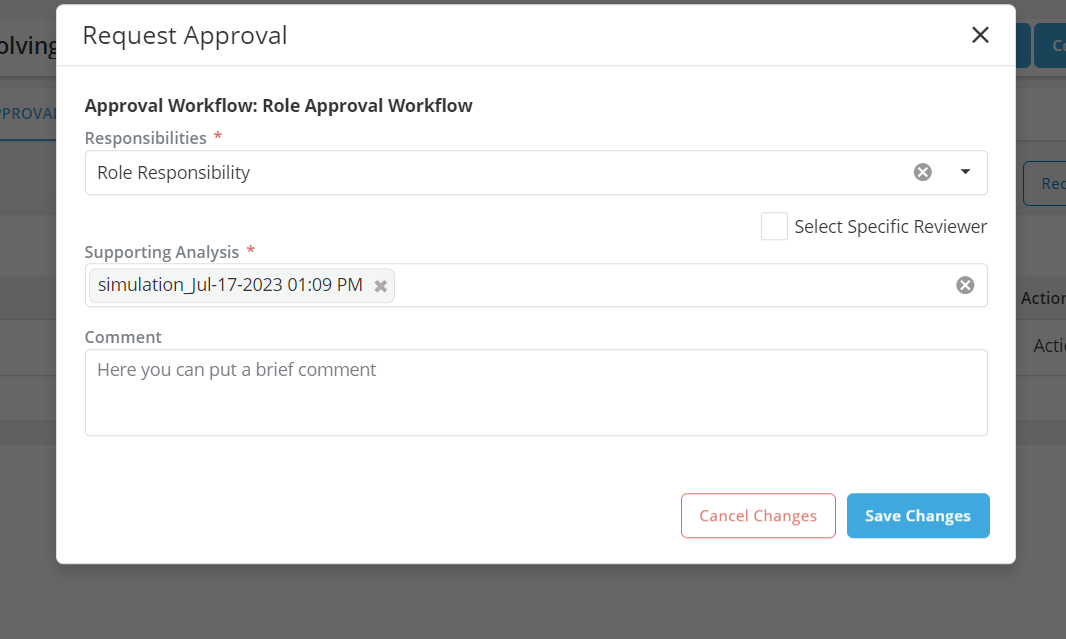Remove the simulation_Jul-17-2023 tag
The width and height of the screenshot is (1066, 639).
[x=380, y=286]
